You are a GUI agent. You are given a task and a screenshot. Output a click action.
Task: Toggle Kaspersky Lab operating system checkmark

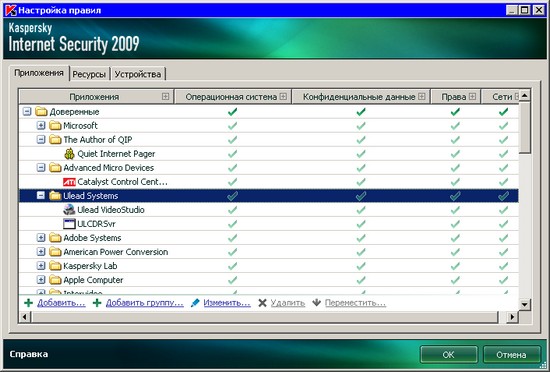click(232, 266)
